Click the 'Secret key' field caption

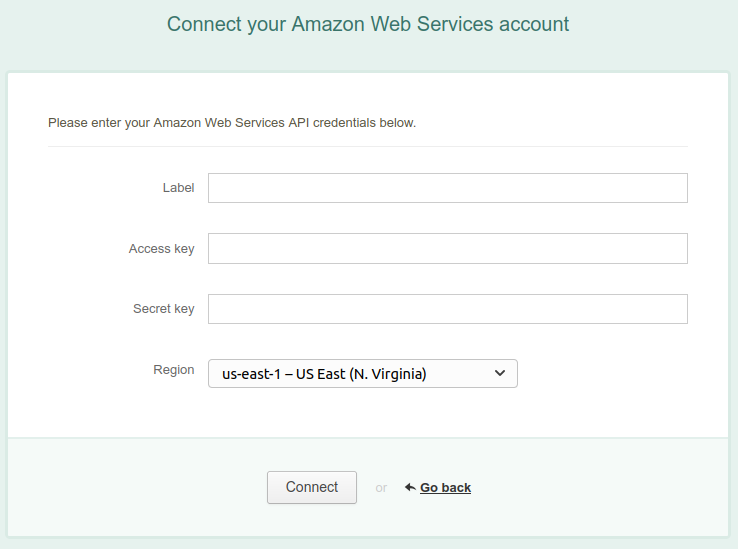[x=163, y=309]
